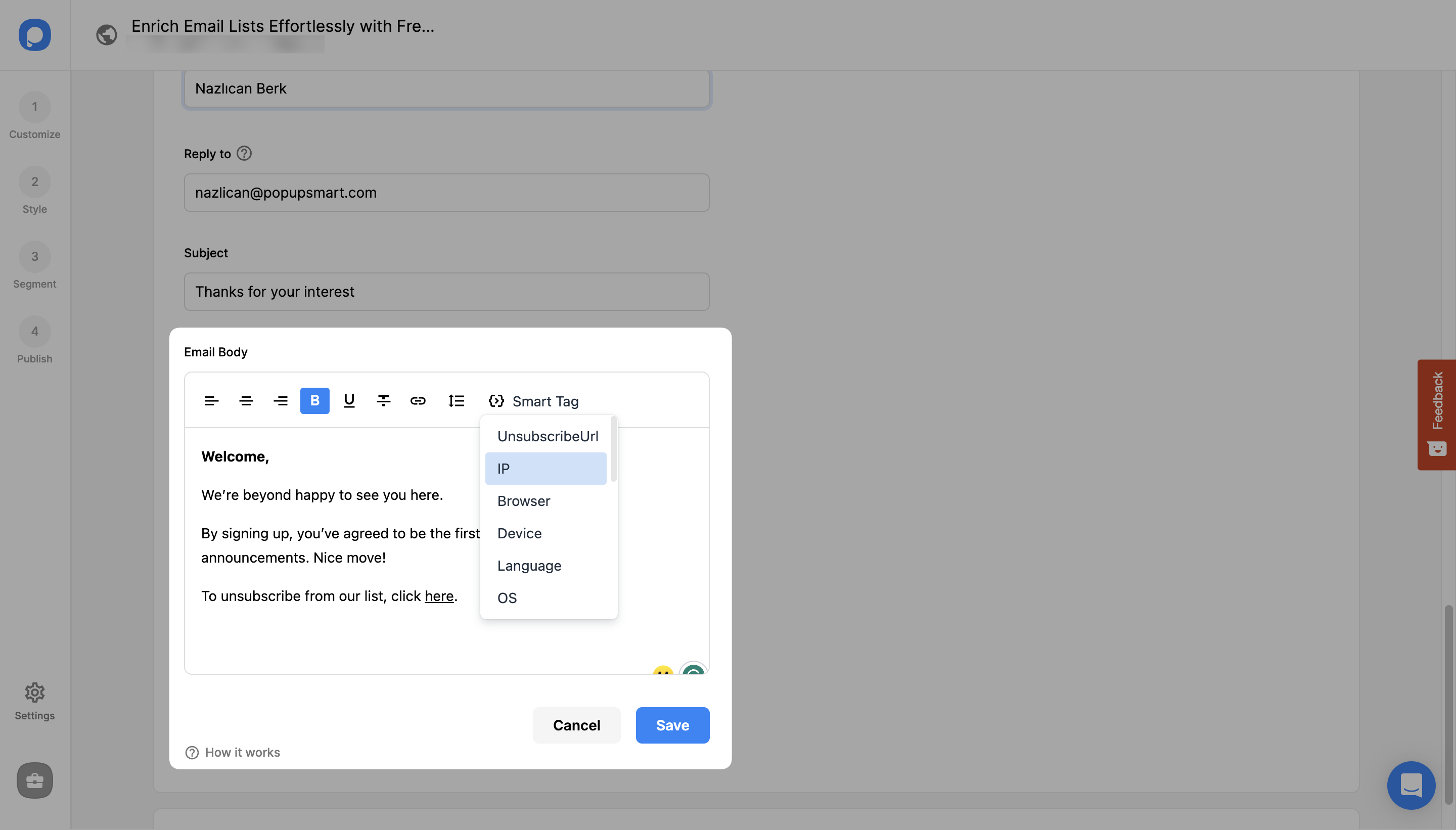This screenshot has width=1456, height=830.
Task: Align text to the left
Action: tap(211, 401)
